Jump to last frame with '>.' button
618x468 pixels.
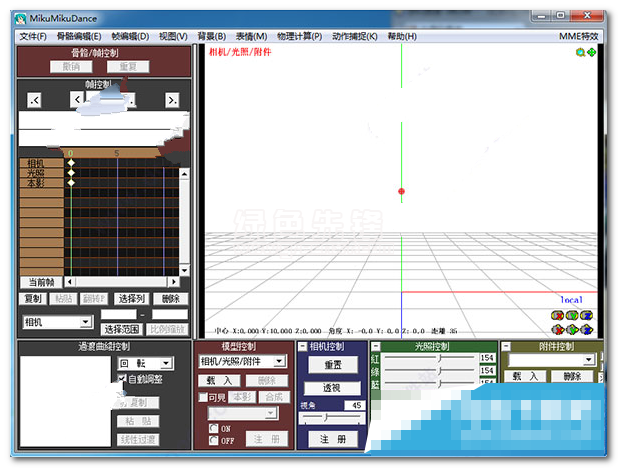(x=172, y=100)
